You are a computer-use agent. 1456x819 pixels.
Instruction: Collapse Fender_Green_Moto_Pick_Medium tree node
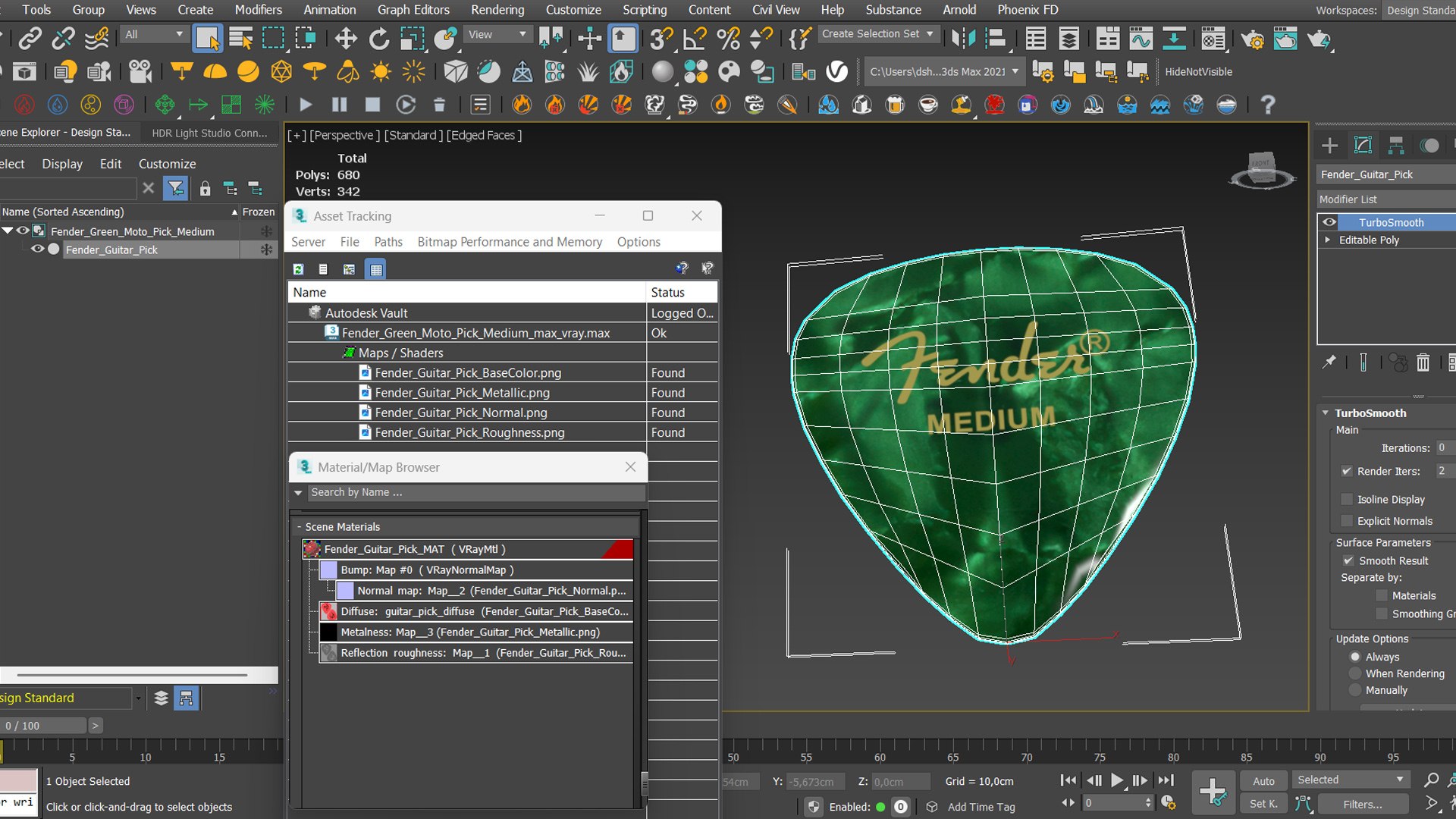(x=8, y=231)
